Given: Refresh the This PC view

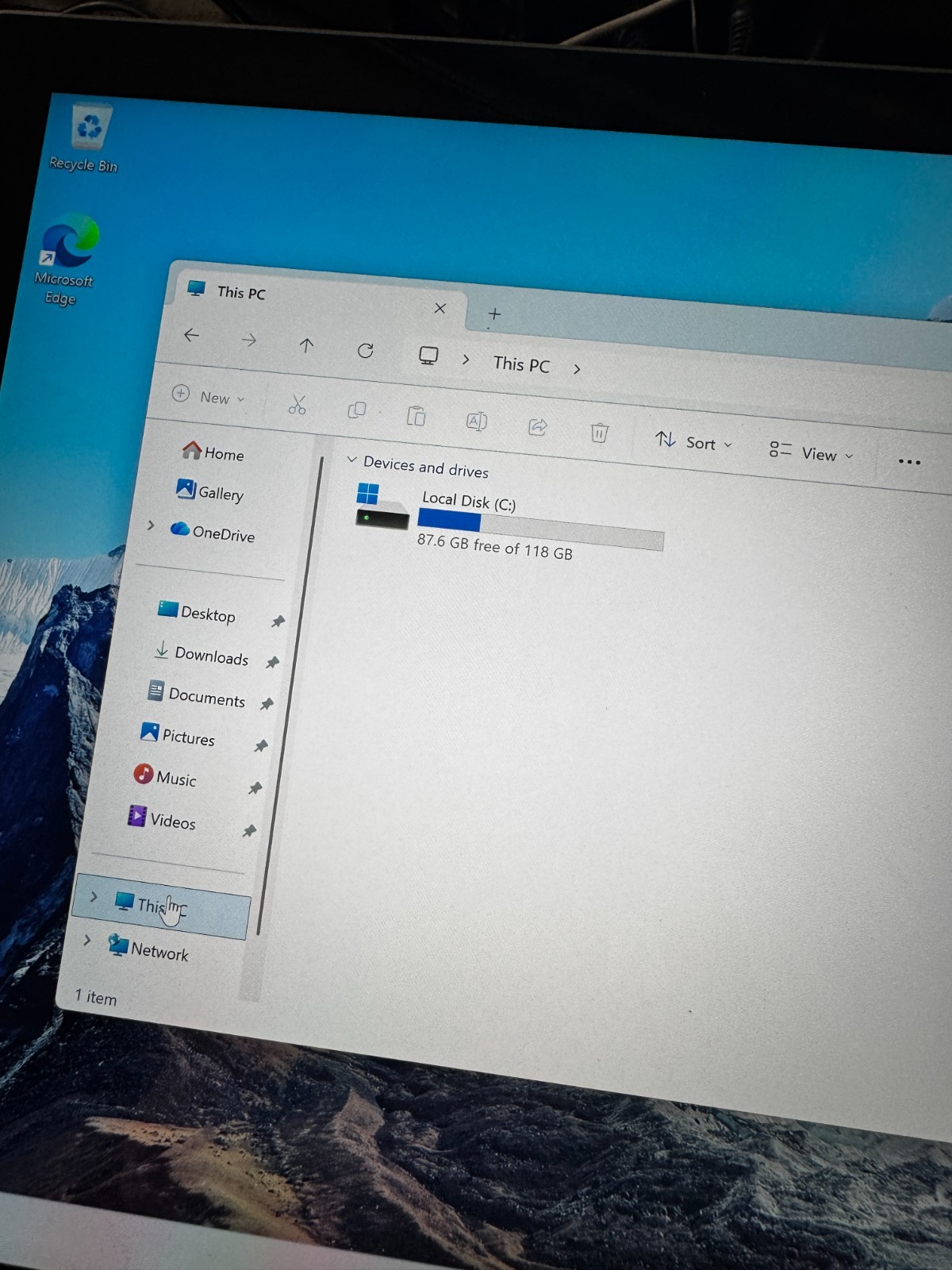Looking at the screenshot, I should [x=365, y=351].
